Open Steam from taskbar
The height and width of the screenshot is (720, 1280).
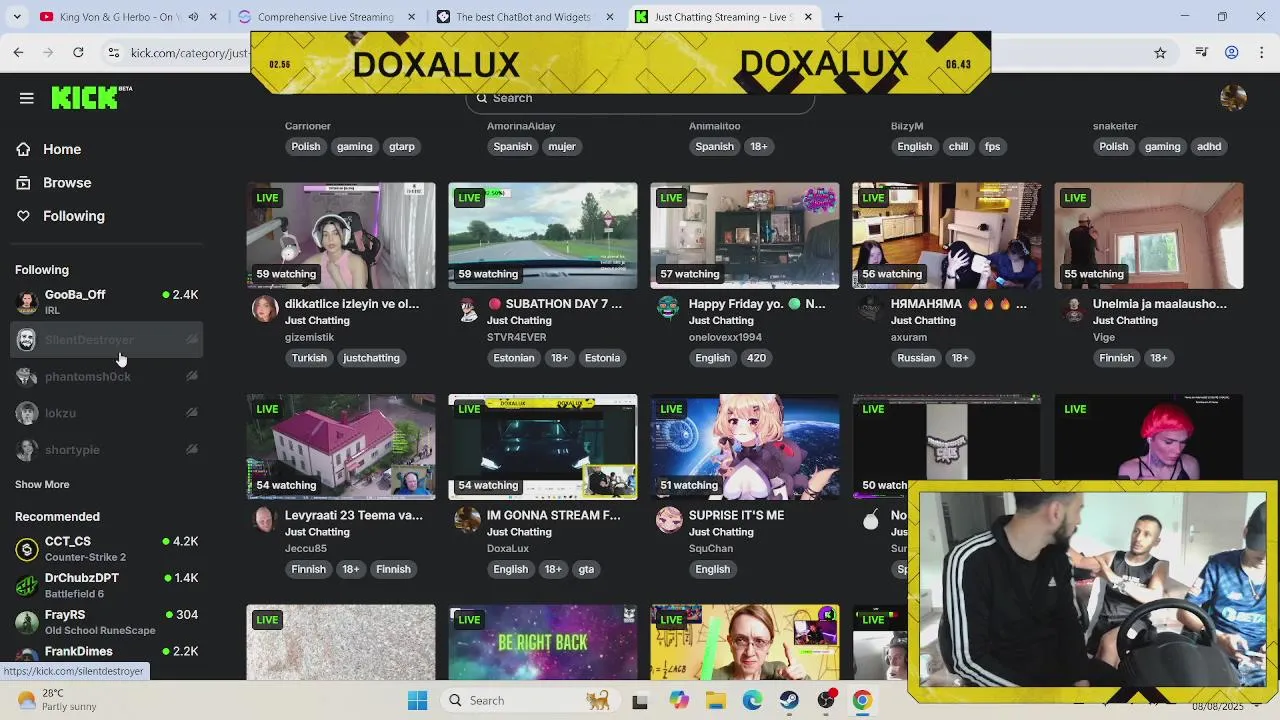789,700
